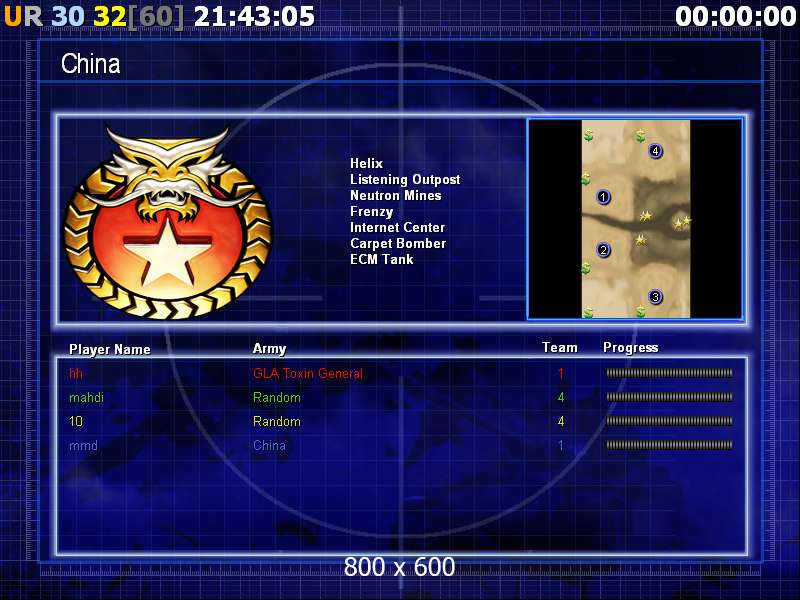Viewport: 800px width, 600px height.
Task: Click Helix in the unit list
Action: (x=366, y=163)
